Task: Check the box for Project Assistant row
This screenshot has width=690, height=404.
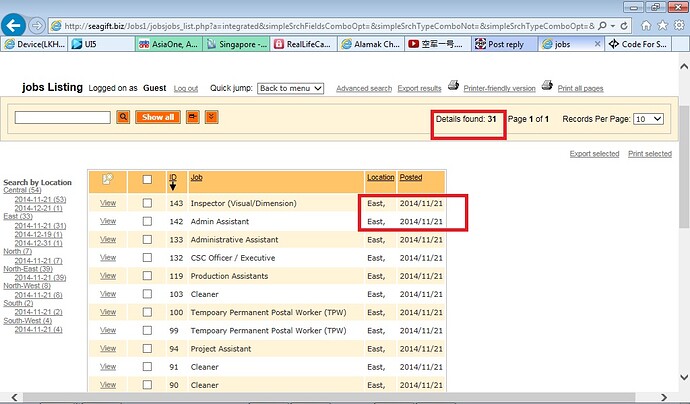Action: coord(147,349)
